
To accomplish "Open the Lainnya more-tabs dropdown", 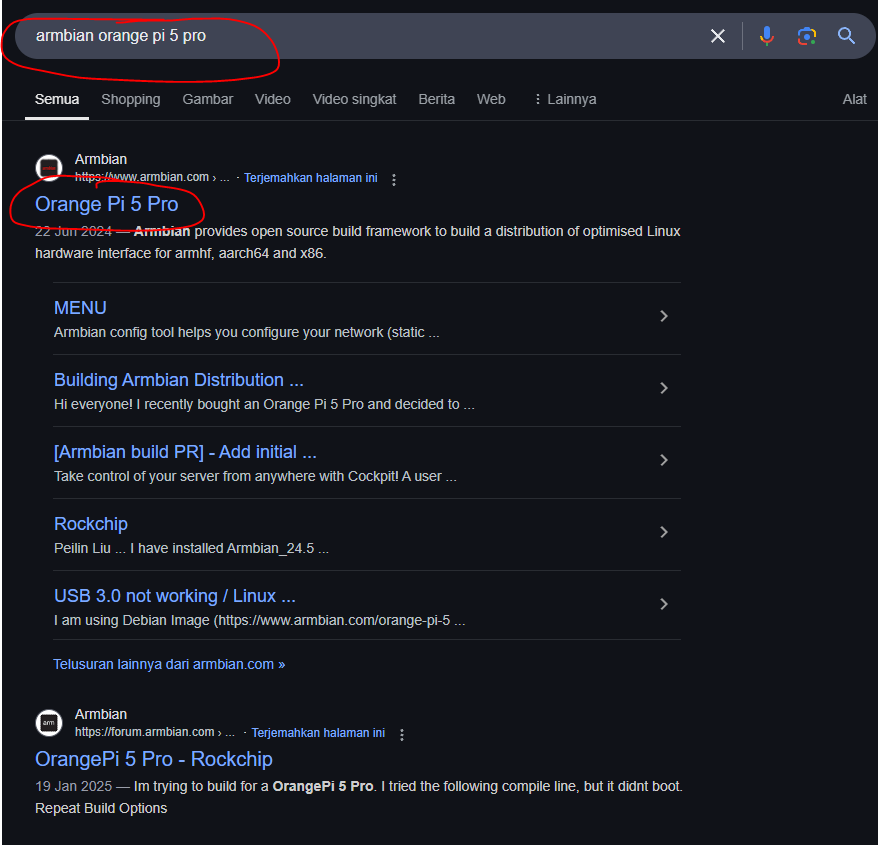I will 565,99.
